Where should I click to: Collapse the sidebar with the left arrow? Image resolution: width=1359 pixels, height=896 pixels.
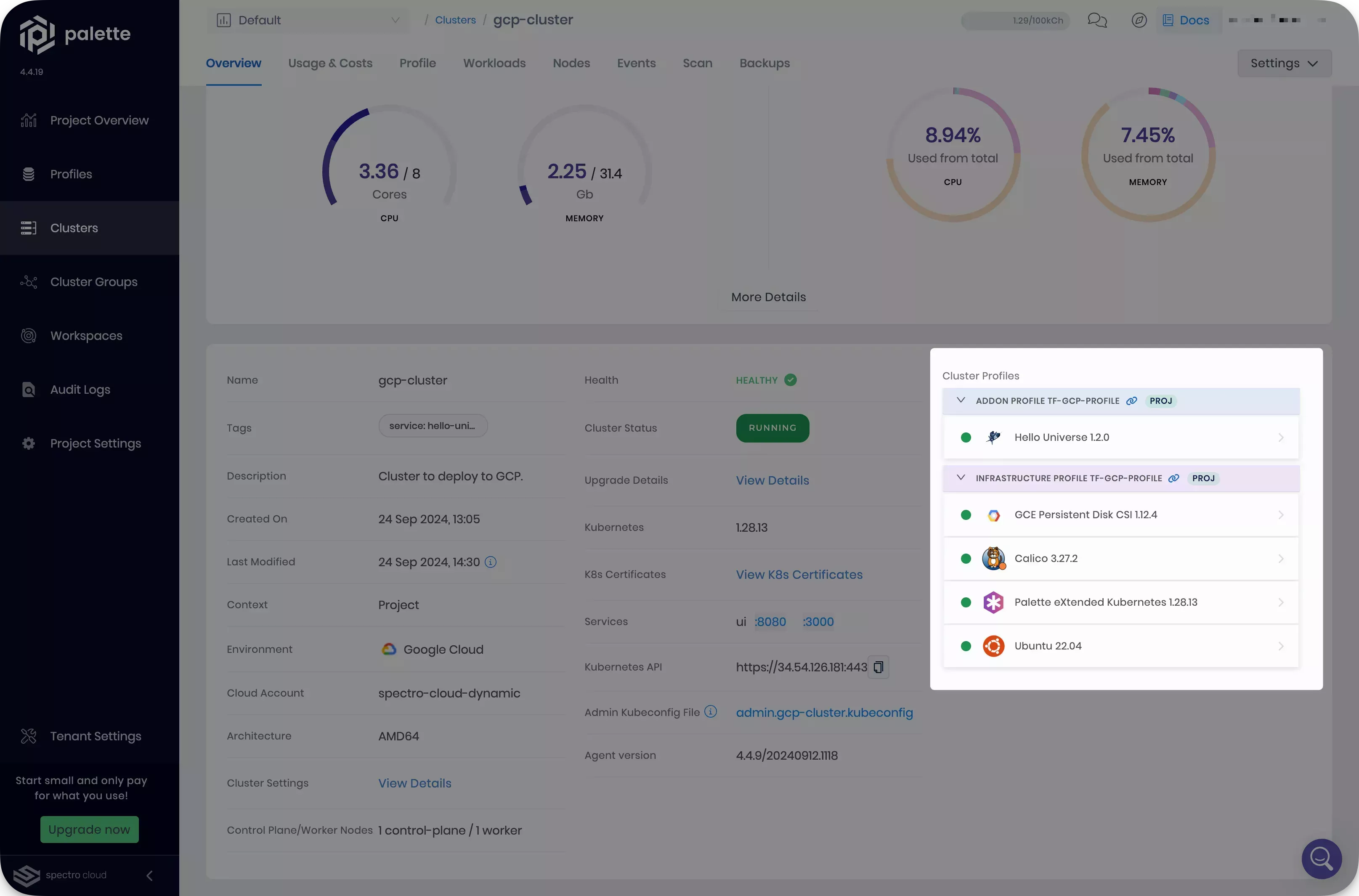(x=149, y=875)
